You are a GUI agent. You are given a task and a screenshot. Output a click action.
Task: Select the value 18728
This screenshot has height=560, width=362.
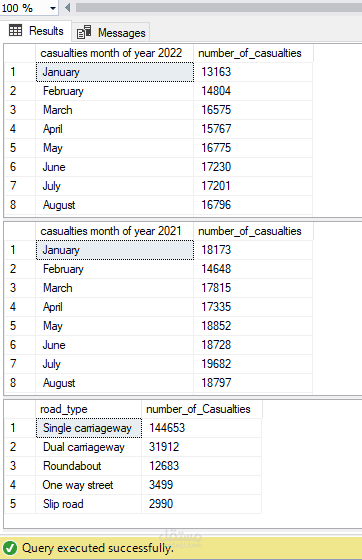(253, 345)
